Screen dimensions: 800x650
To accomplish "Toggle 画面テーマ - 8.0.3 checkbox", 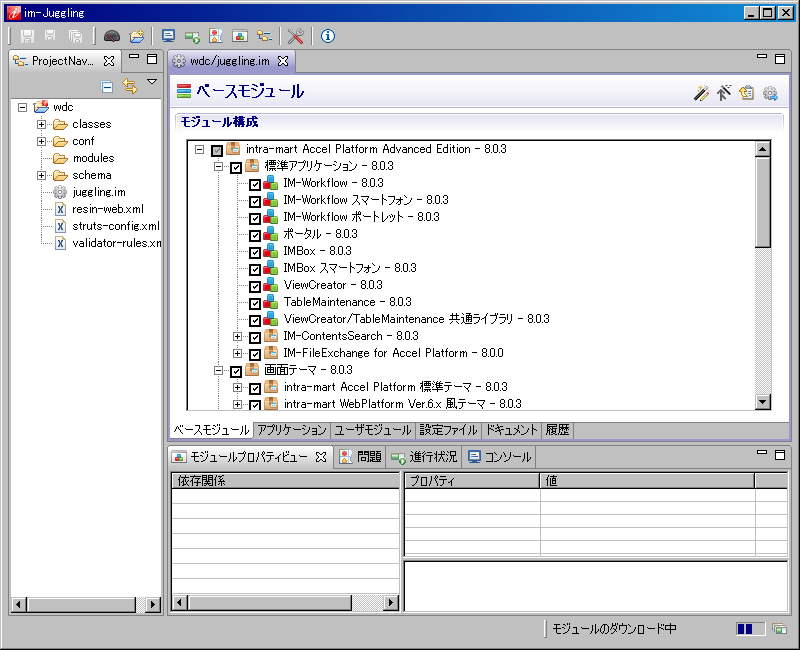I will 236,371.
